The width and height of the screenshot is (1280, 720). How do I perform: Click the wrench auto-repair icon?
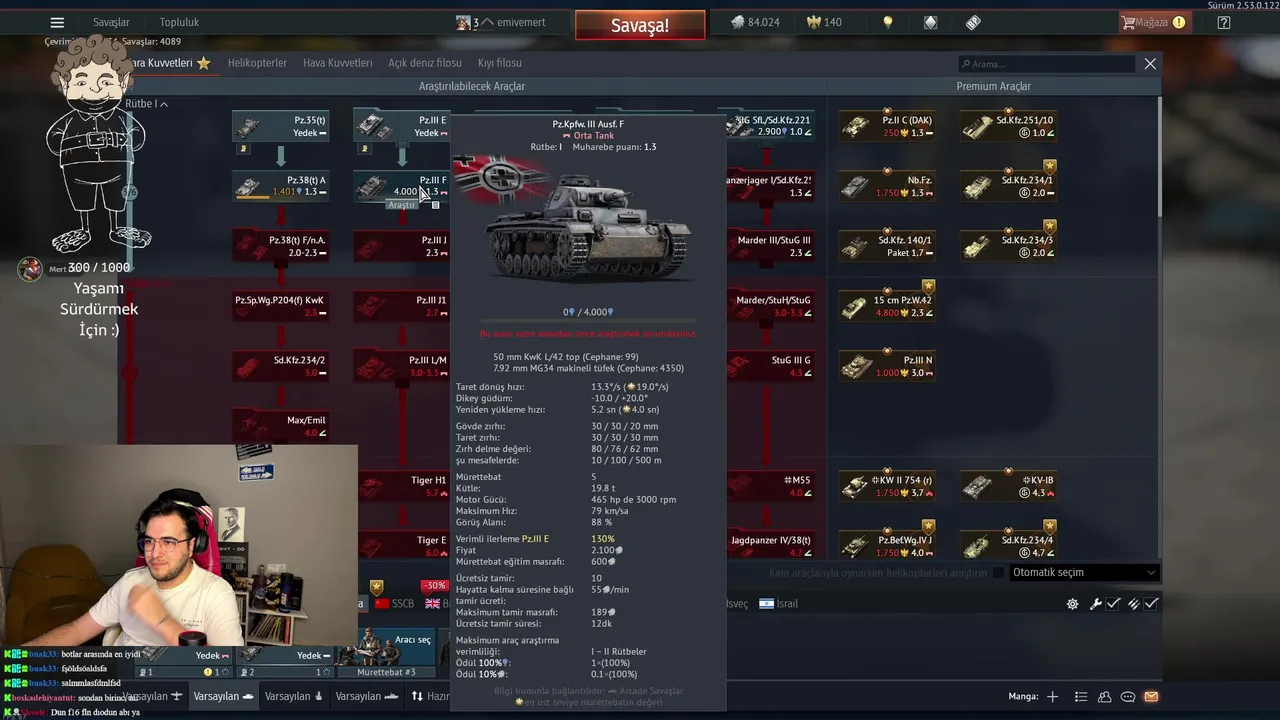(1096, 604)
